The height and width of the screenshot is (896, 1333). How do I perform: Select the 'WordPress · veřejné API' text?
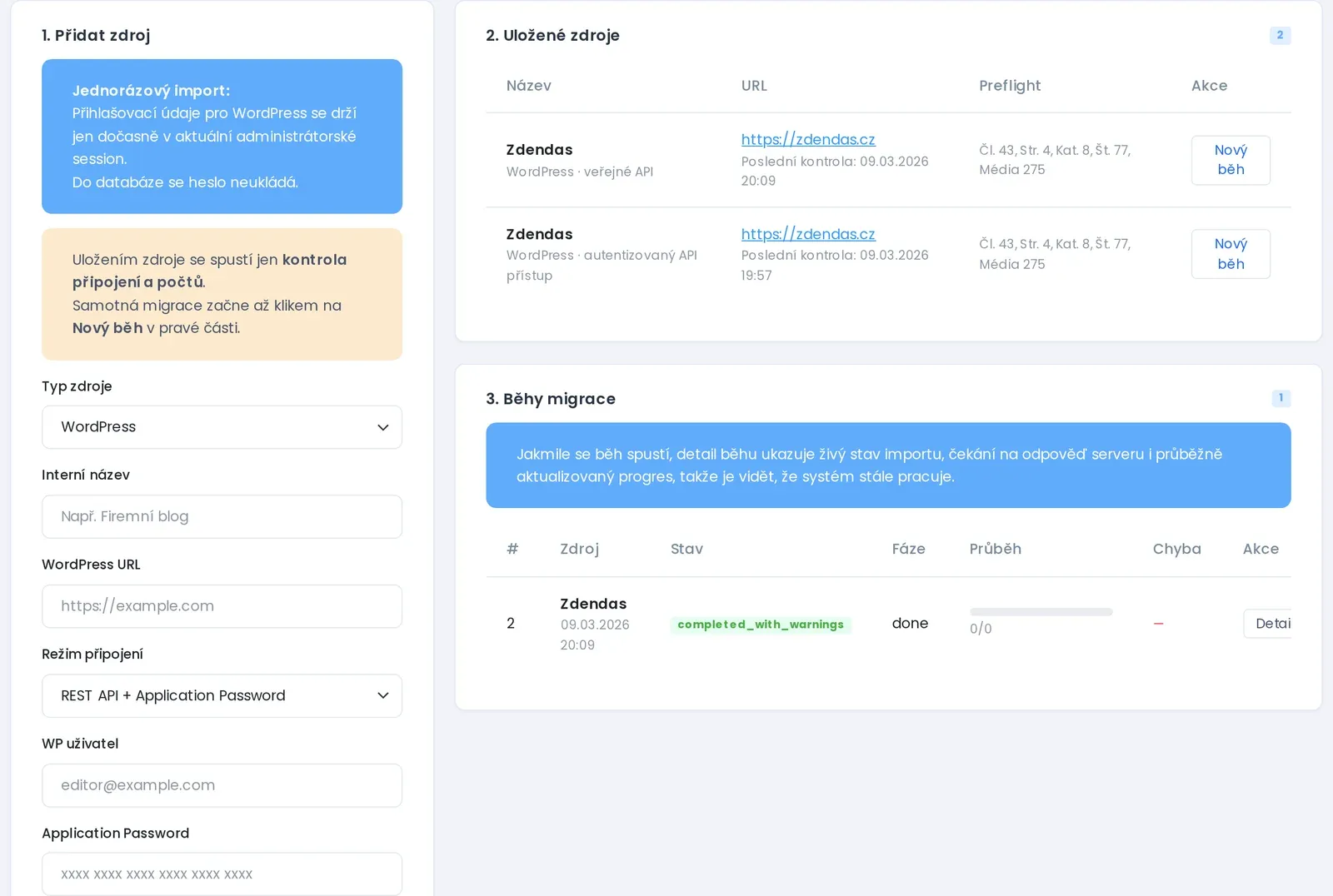click(x=580, y=172)
